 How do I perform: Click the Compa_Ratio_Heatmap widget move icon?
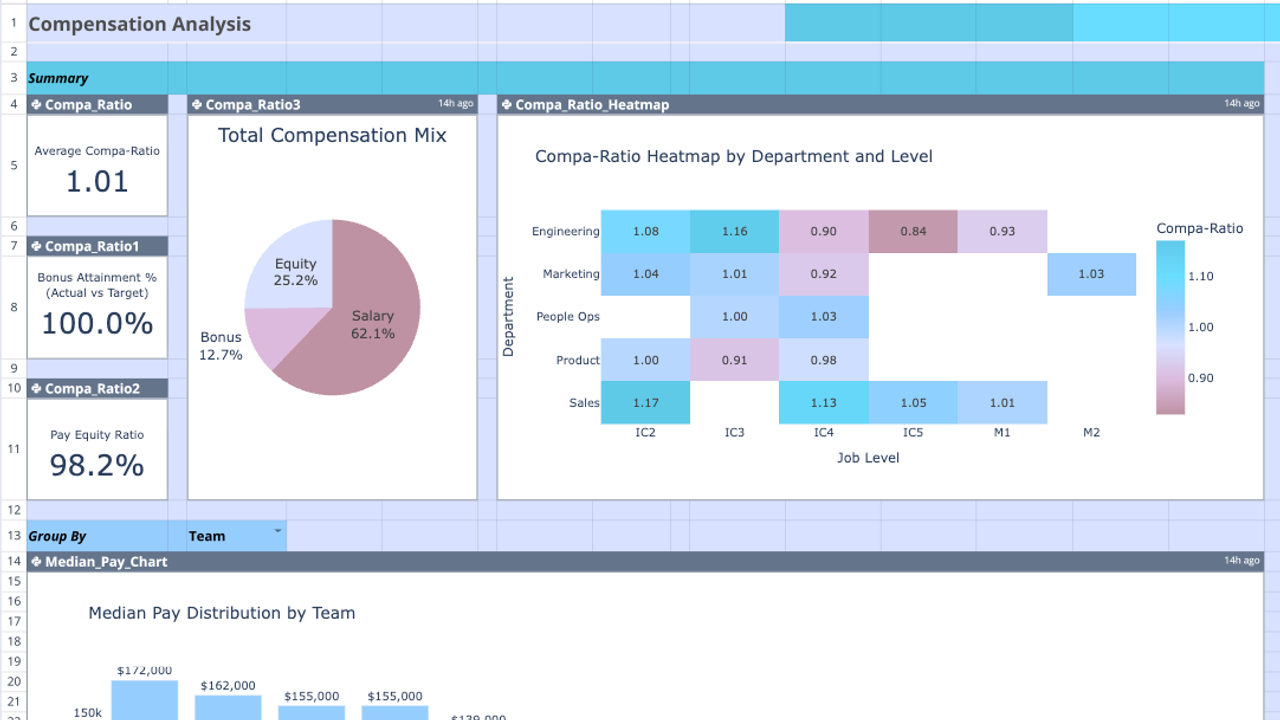[507, 105]
